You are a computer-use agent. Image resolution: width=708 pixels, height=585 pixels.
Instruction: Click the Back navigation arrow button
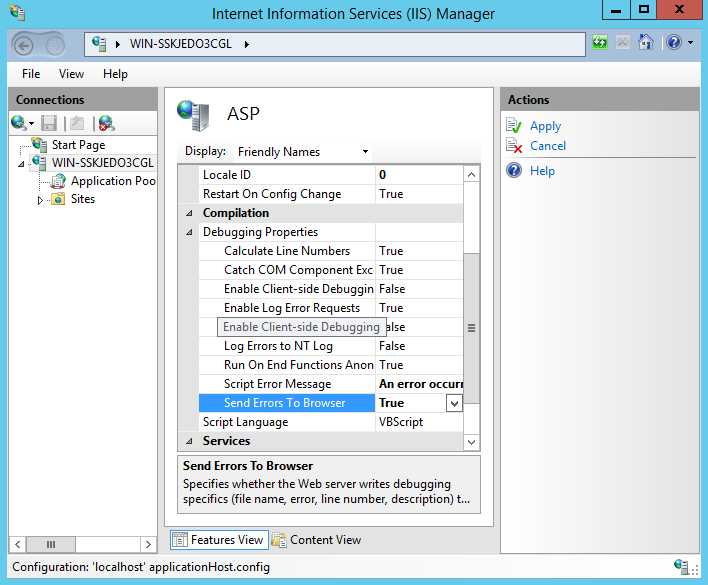(x=23, y=45)
